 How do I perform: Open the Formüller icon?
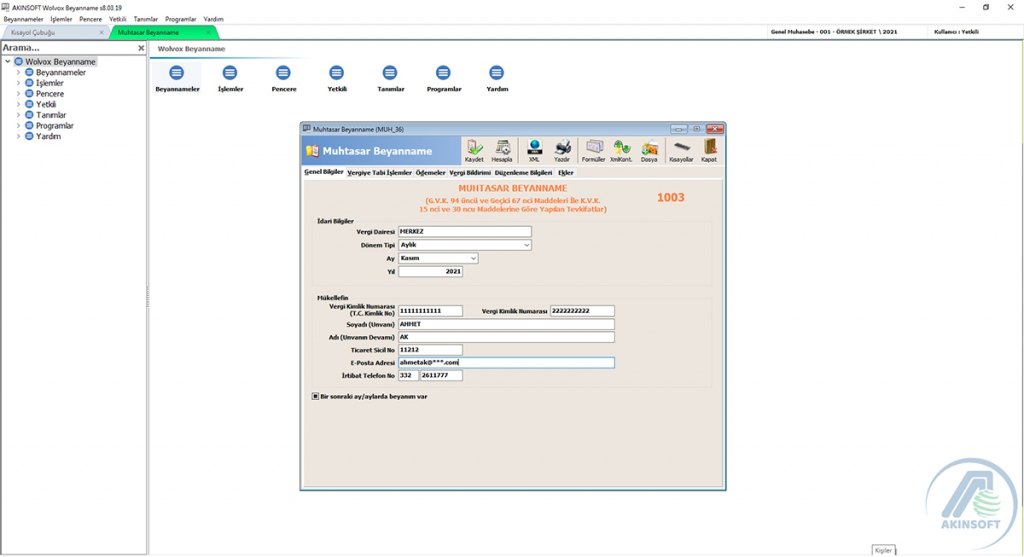[594, 151]
